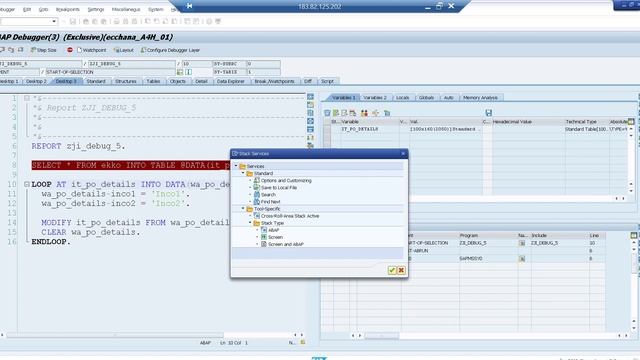The height and width of the screenshot is (360, 640).
Task: Choose Screen and ABAP stack type
Action: pyautogui.click(x=286, y=244)
